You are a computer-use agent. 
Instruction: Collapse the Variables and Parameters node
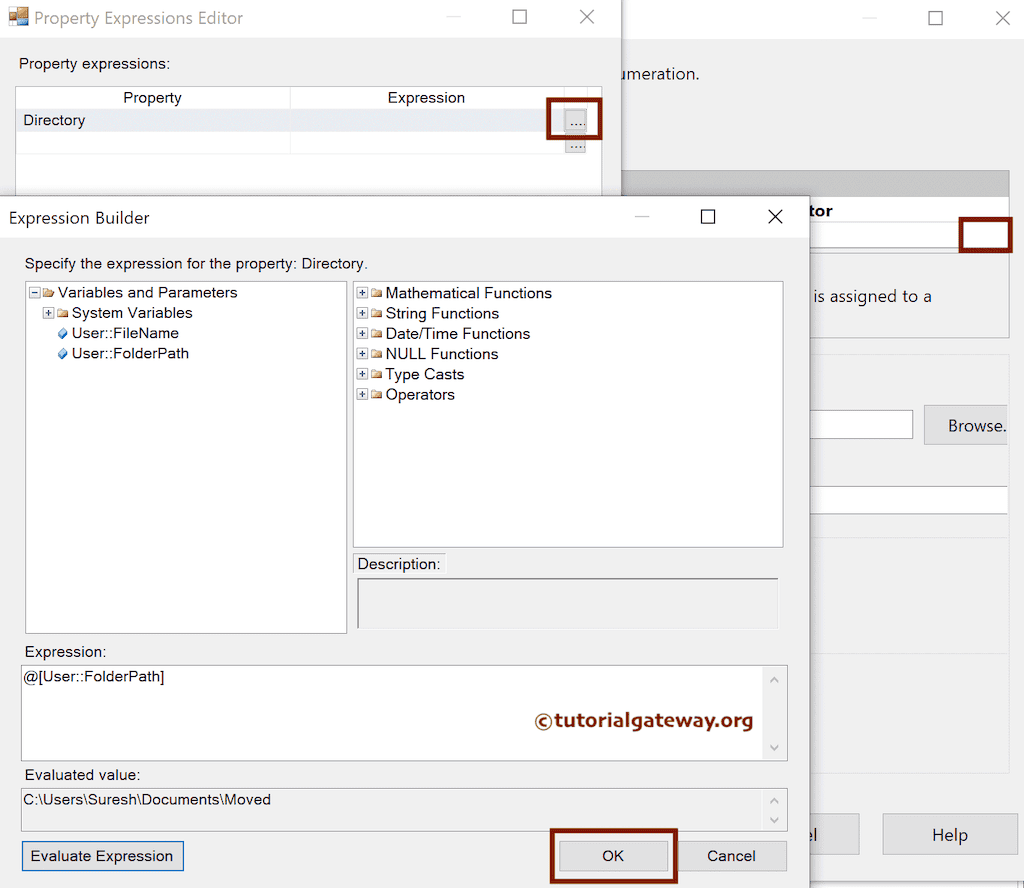pos(35,293)
